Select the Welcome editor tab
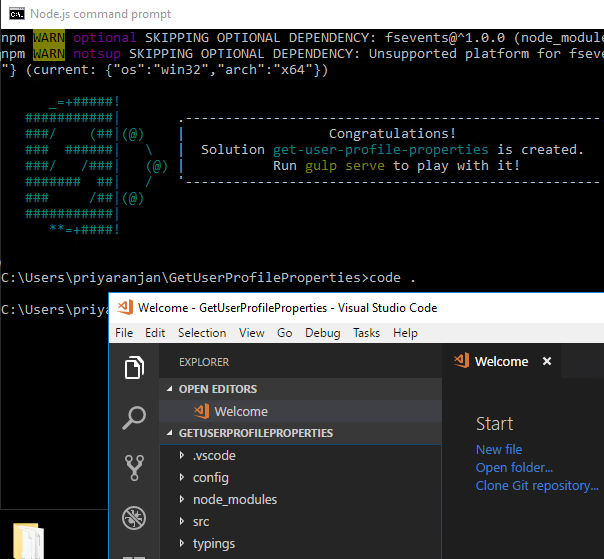This screenshot has height=559, width=604. tap(502, 361)
